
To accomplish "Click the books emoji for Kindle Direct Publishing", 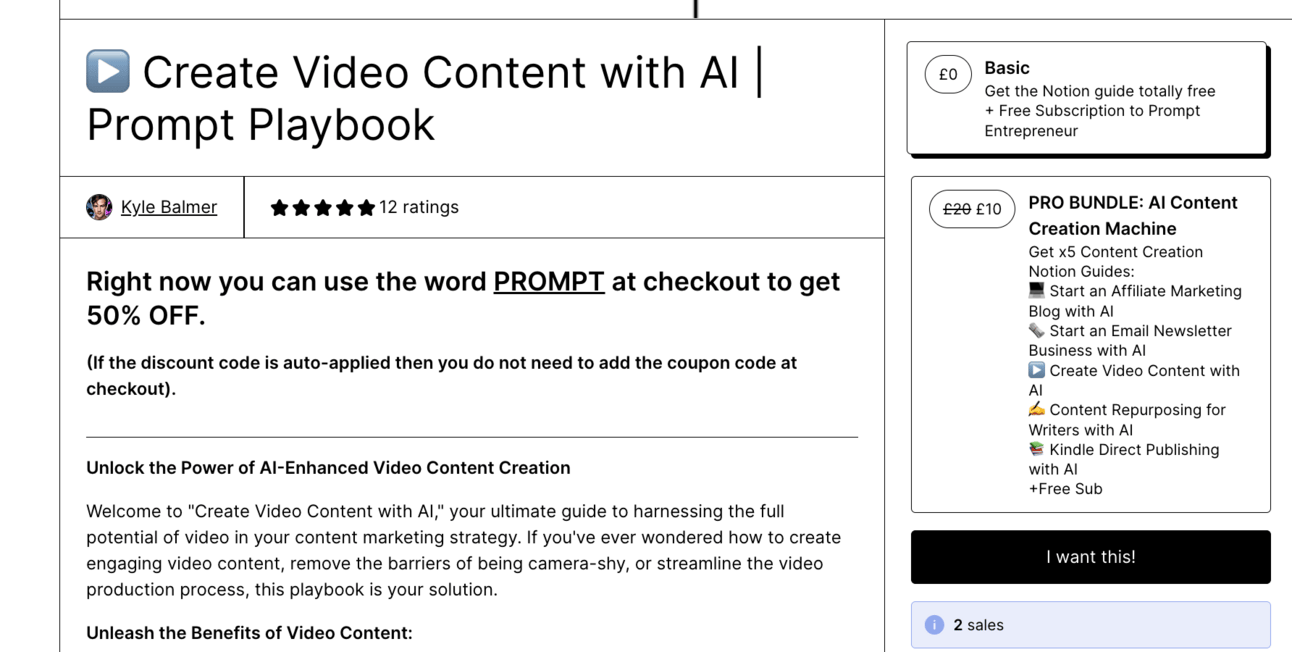I will pyautogui.click(x=1037, y=449).
